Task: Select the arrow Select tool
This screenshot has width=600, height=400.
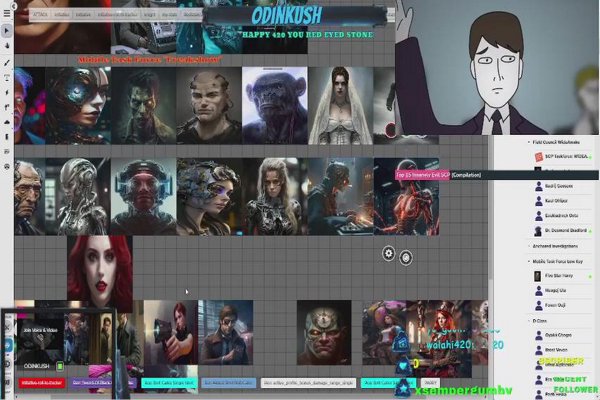Action: (x=7, y=31)
